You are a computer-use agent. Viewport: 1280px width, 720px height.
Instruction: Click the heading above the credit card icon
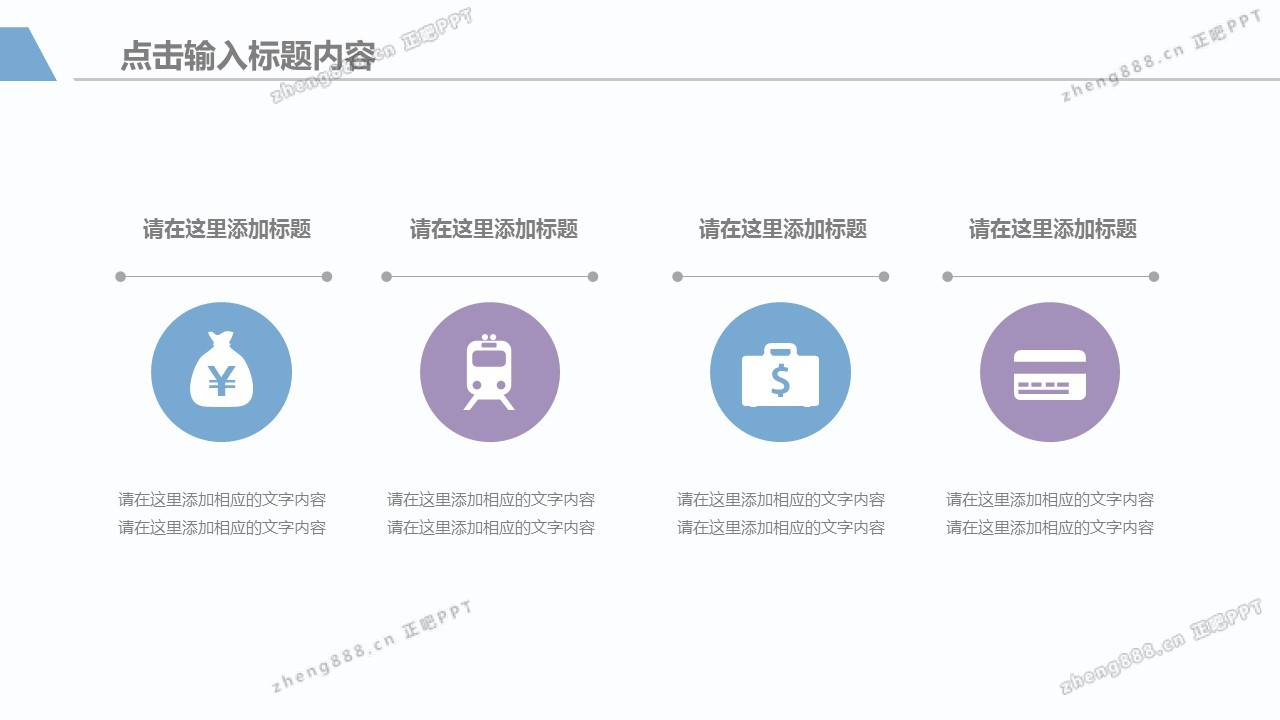[1052, 229]
